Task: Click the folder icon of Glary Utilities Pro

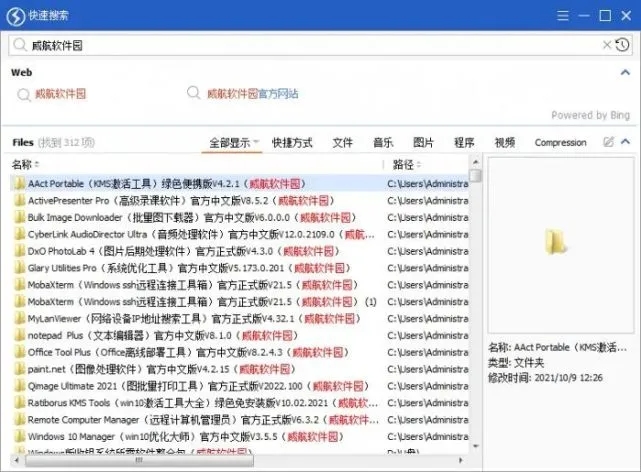Action: pyautogui.click(x=19, y=268)
